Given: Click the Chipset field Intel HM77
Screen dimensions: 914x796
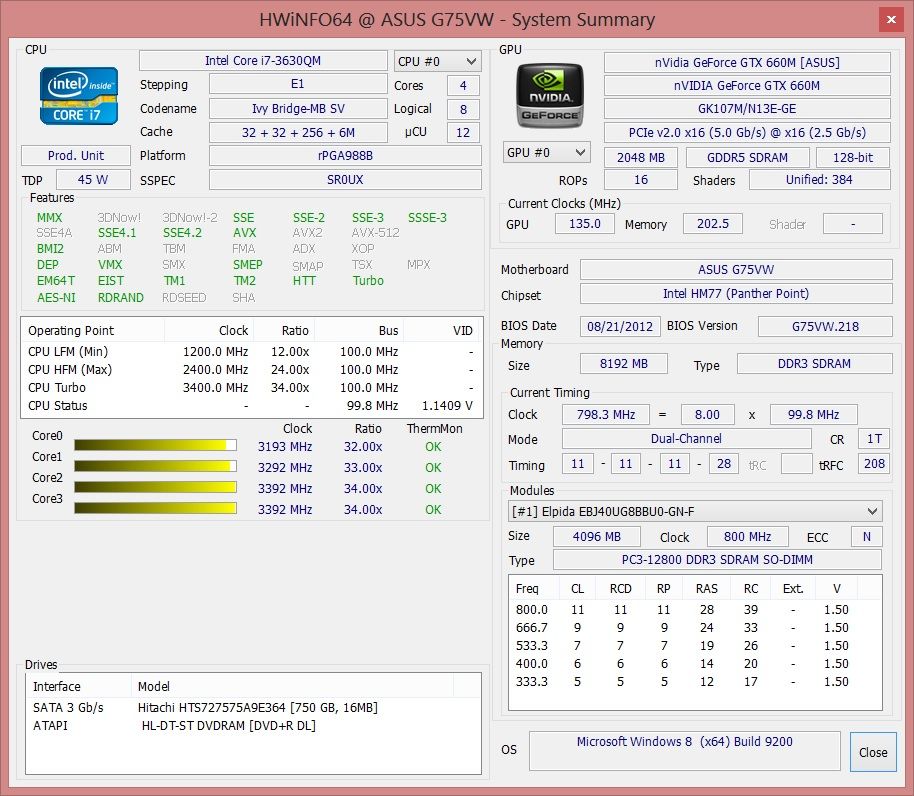Looking at the screenshot, I should pos(736,293).
